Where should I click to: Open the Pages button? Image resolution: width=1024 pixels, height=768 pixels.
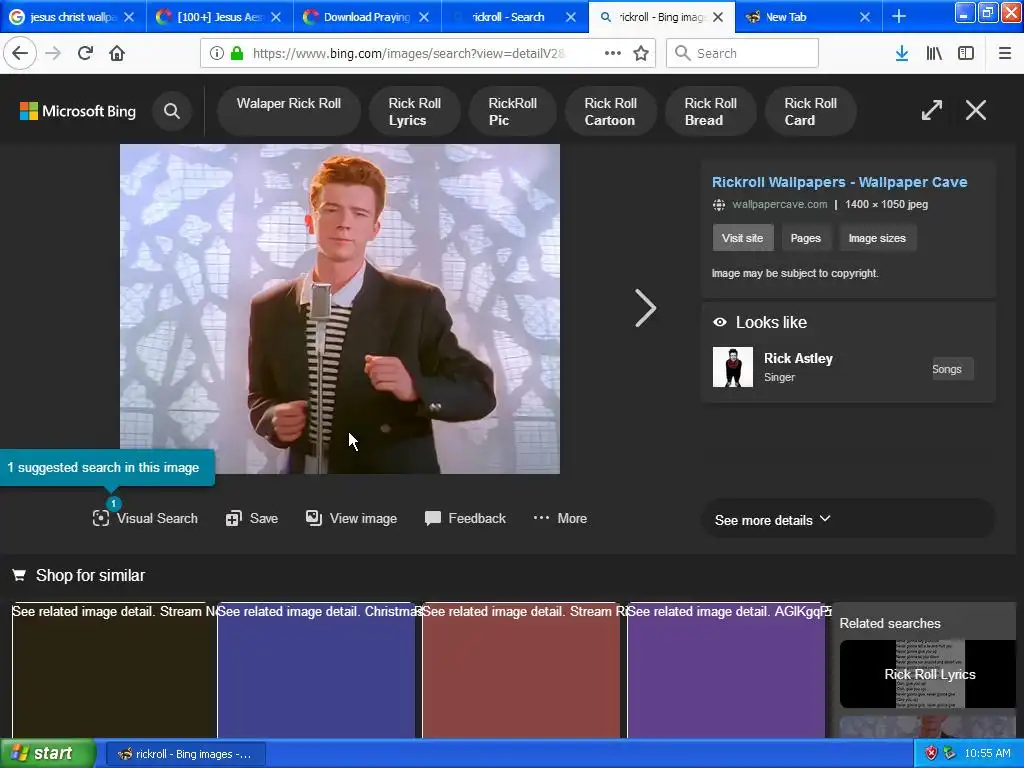tap(805, 238)
